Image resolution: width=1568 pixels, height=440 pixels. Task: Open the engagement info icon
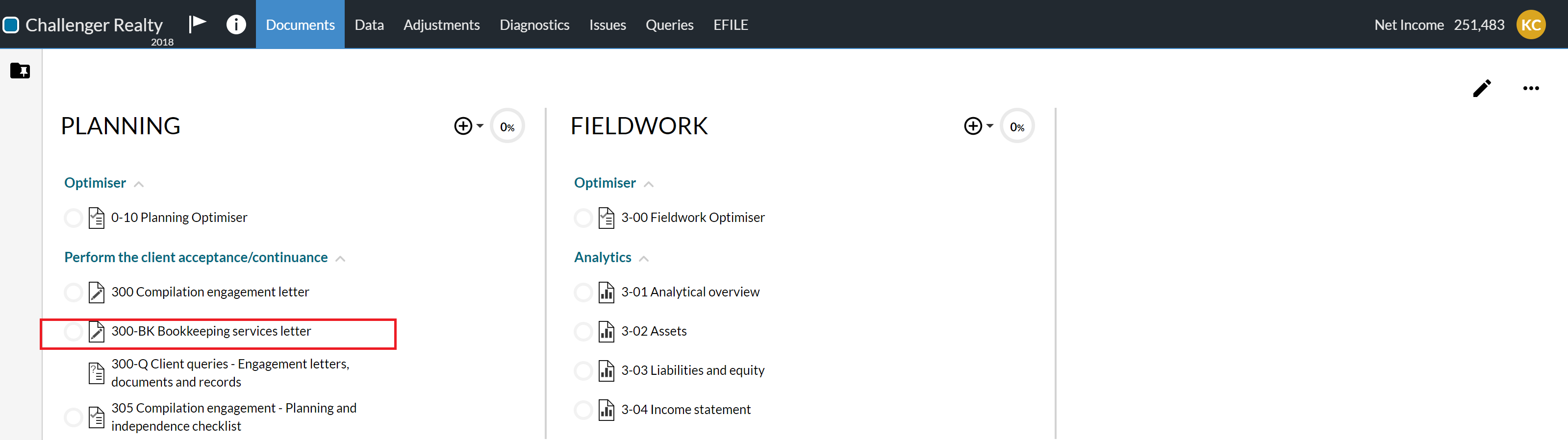236,24
